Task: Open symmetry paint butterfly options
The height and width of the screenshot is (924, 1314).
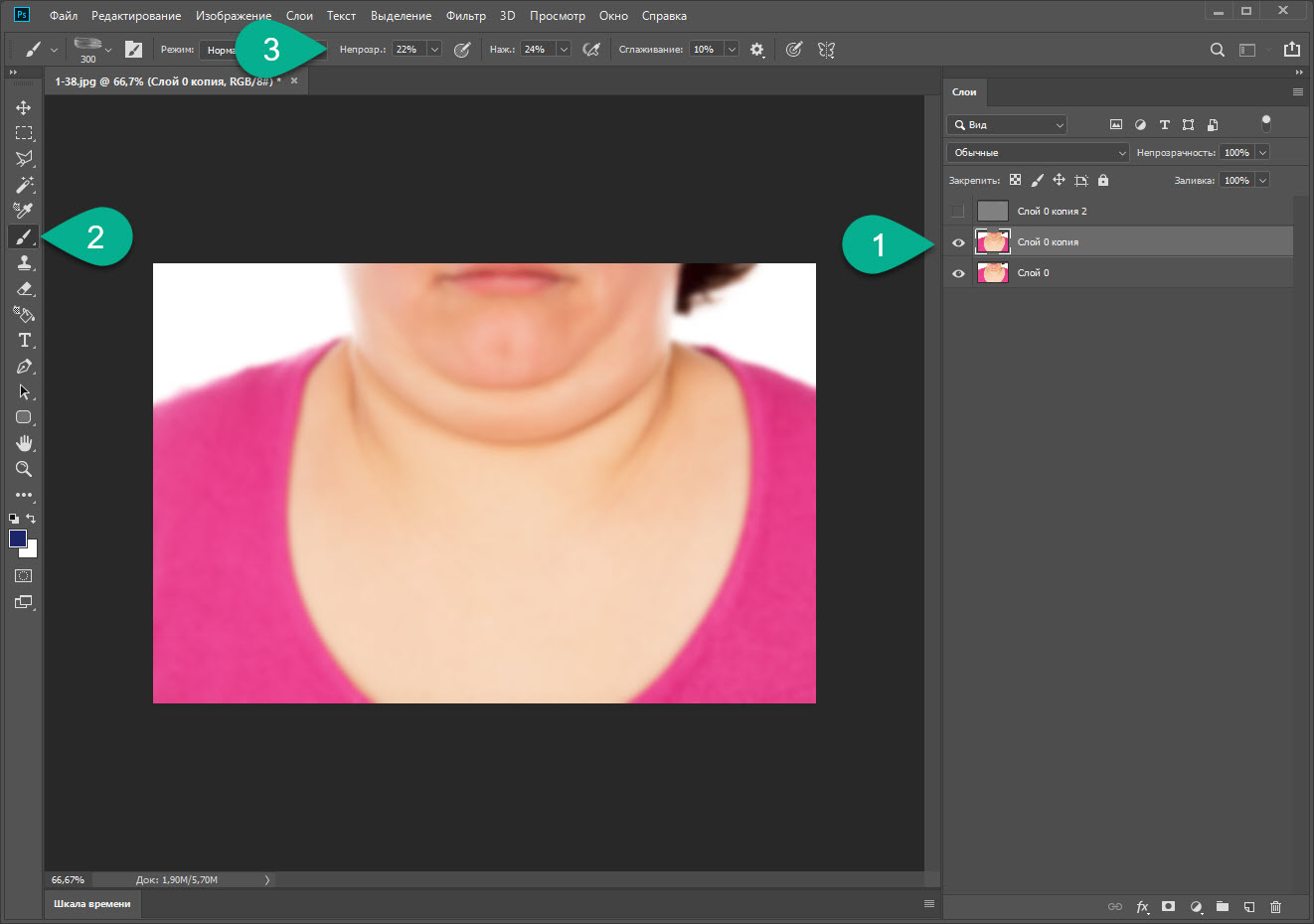Action: click(x=826, y=49)
